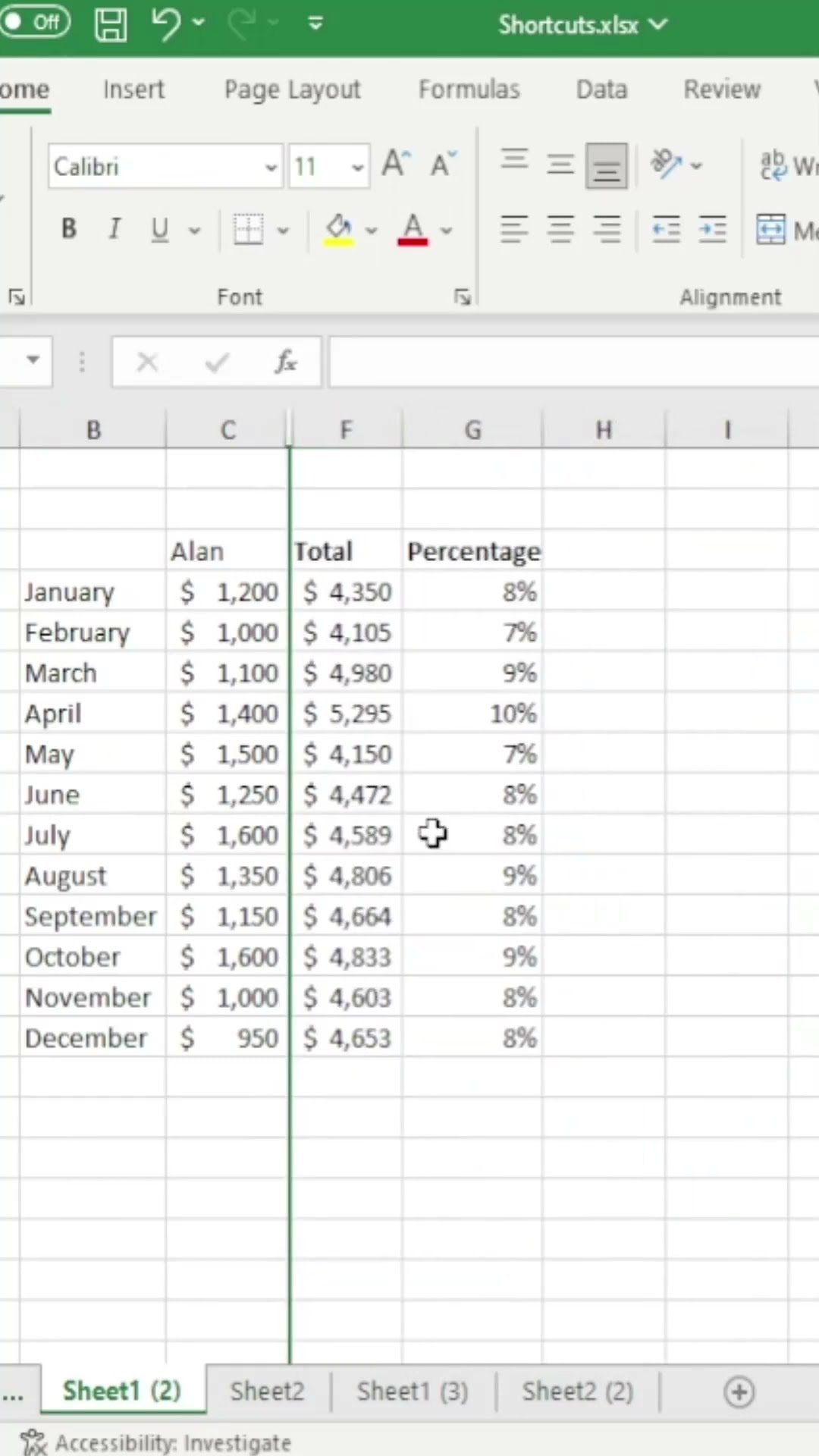Click the Increase Indent icon

tap(712, 229)
